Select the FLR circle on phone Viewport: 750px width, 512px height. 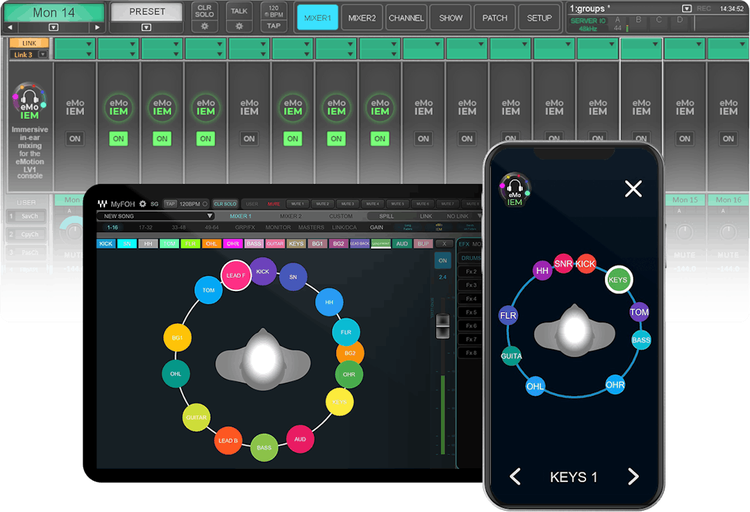tap(509, 316)
